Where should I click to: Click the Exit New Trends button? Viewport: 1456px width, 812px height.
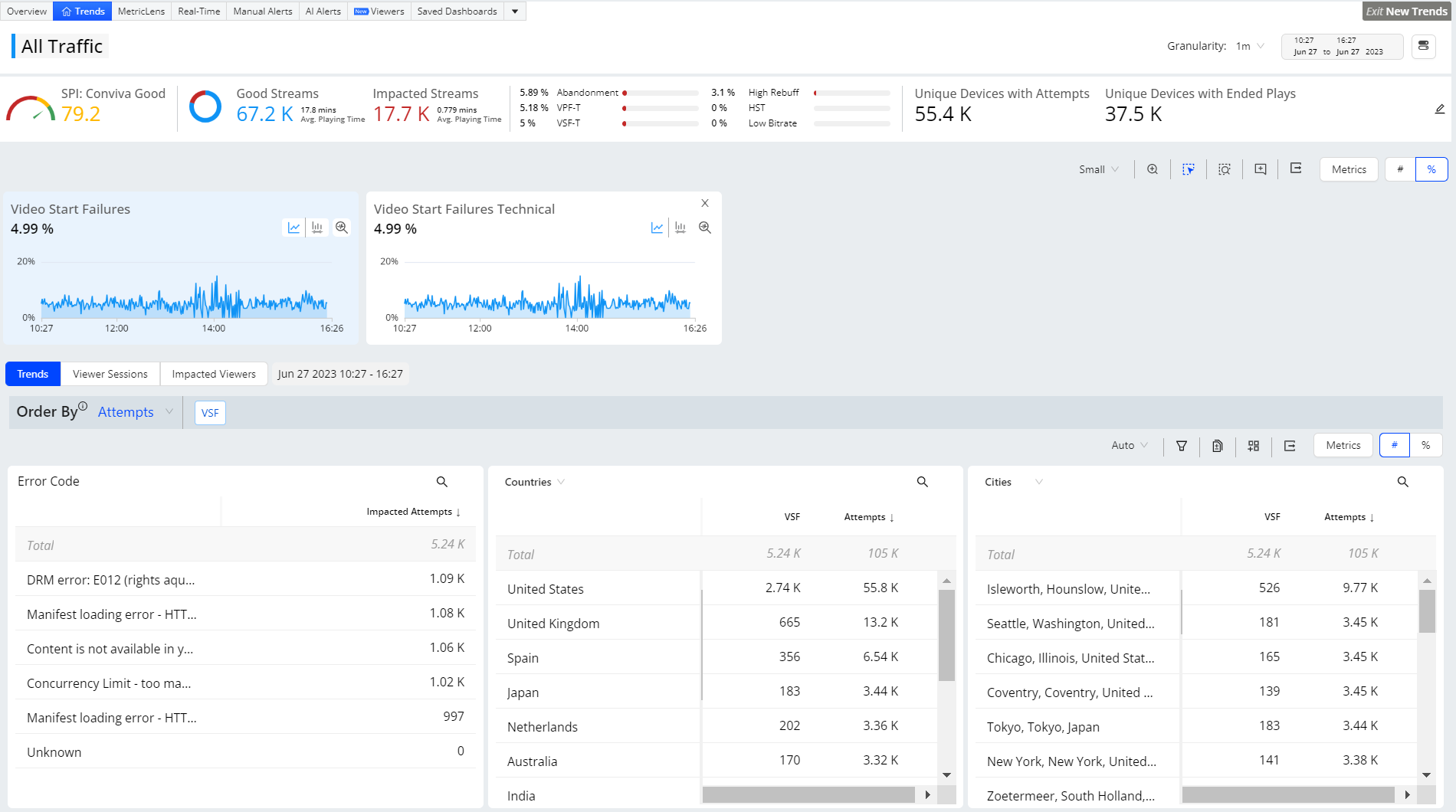tap(1406, 11)
